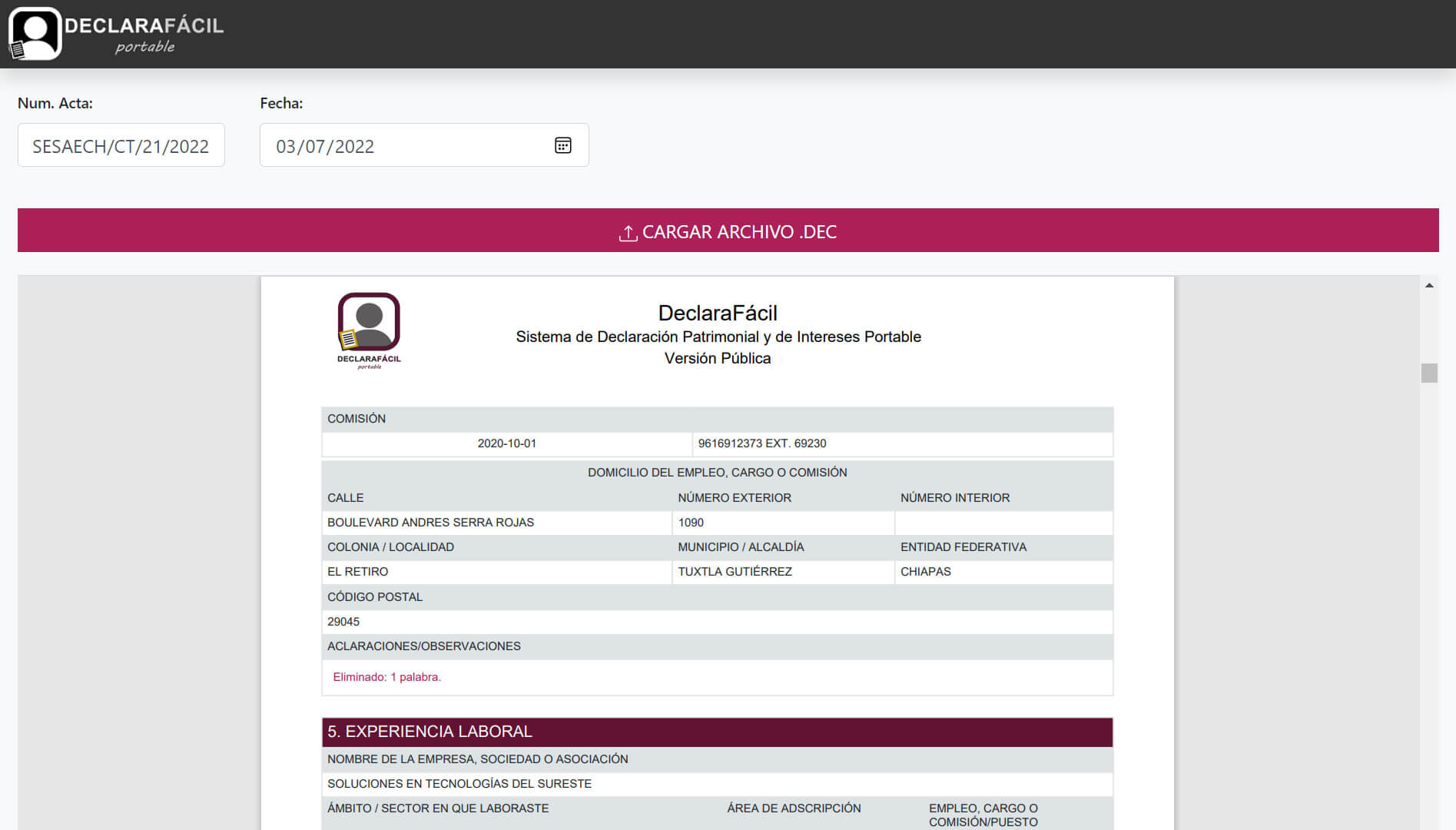Open the calendar picker in Fecha field
Image resolution: width=1456 pixels, height=830 pixels.
(563, 145)
